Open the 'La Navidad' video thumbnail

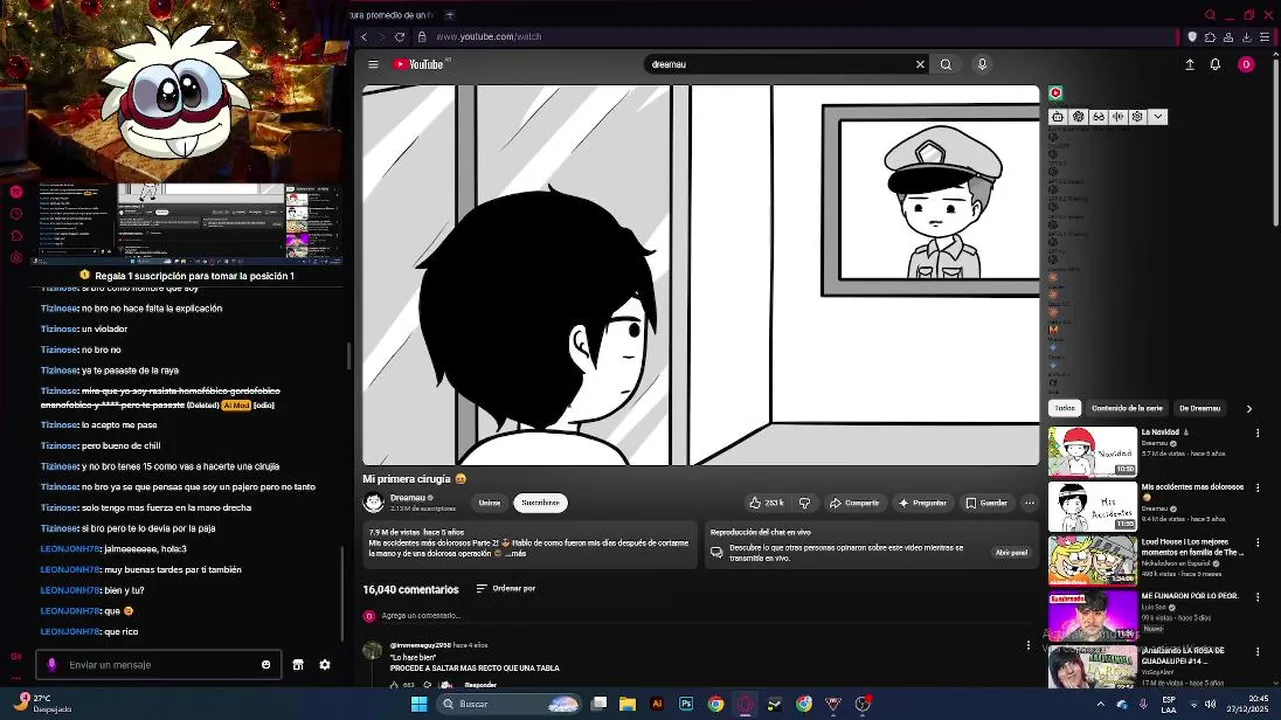coord(1093,452)
